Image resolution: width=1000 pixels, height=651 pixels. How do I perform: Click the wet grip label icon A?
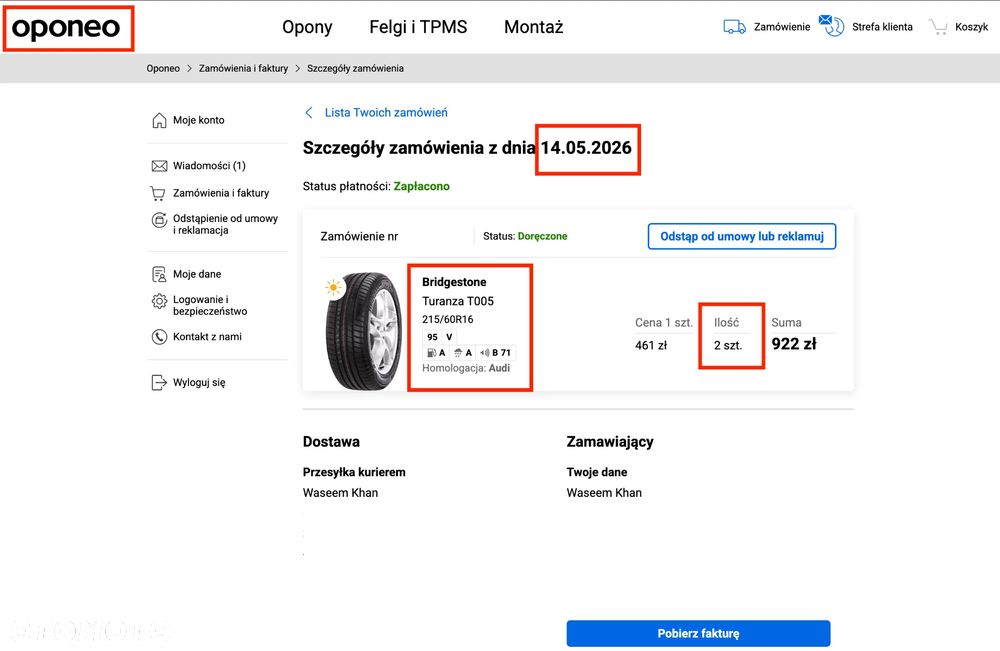pyautogui.click(x=463, y=353)
